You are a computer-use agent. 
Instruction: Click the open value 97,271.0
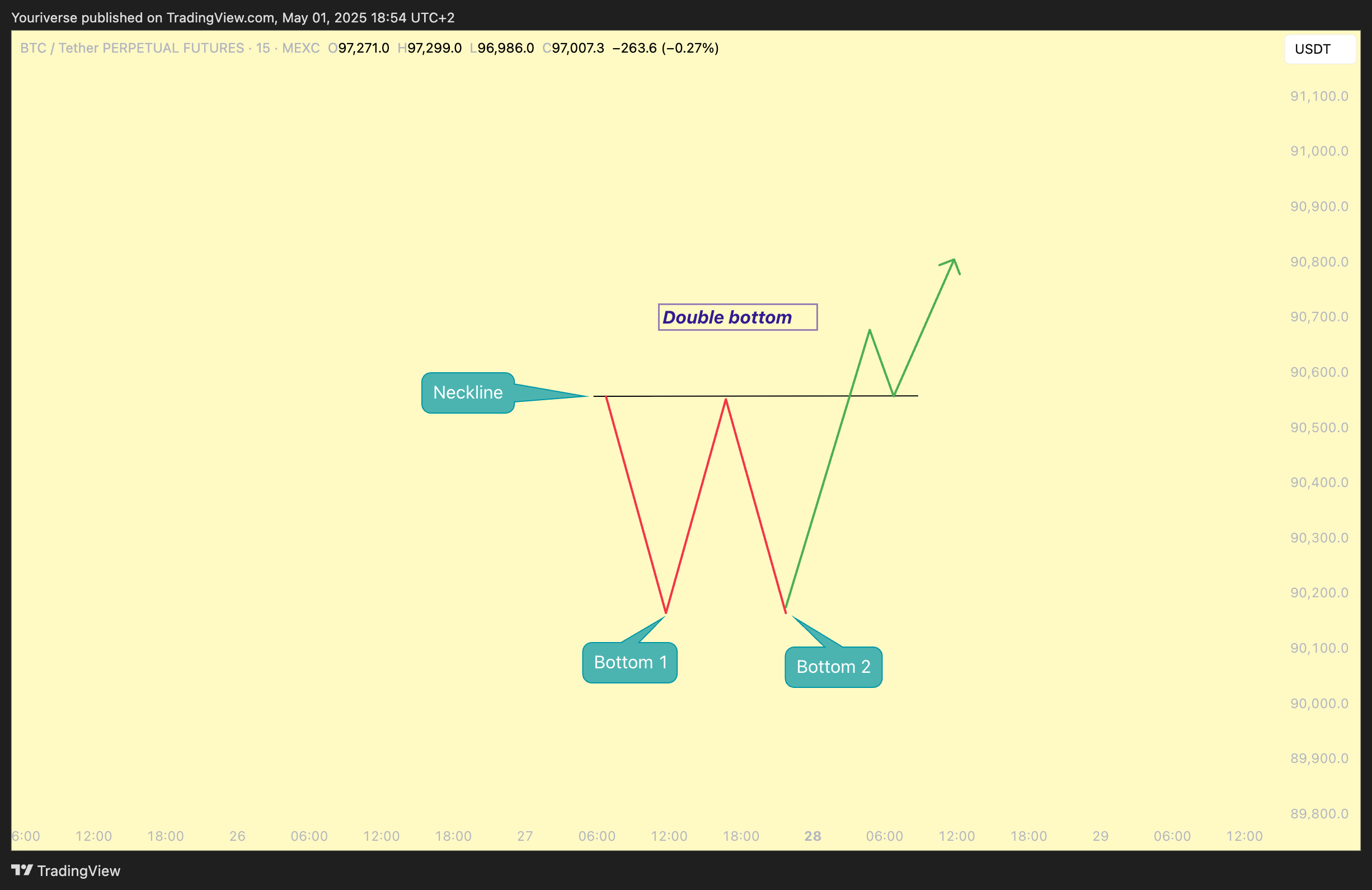pyautogui.click(x=363, y=48)
